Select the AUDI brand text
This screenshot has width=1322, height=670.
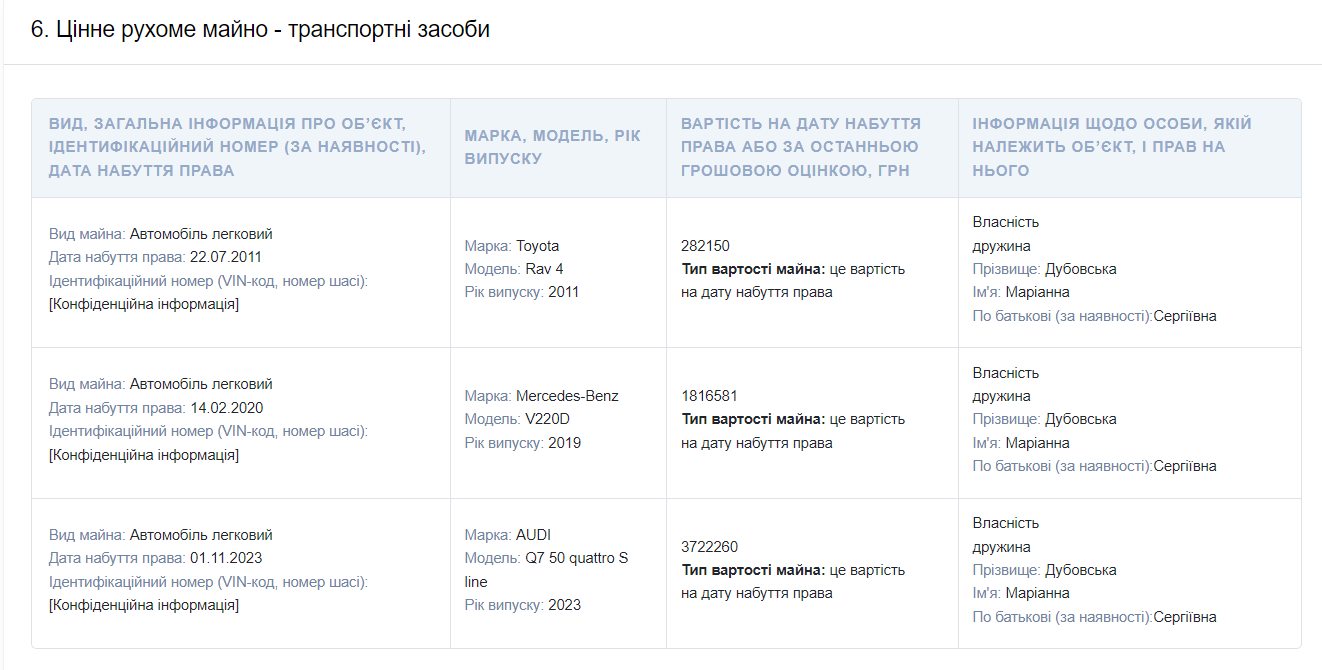(533, 535)
